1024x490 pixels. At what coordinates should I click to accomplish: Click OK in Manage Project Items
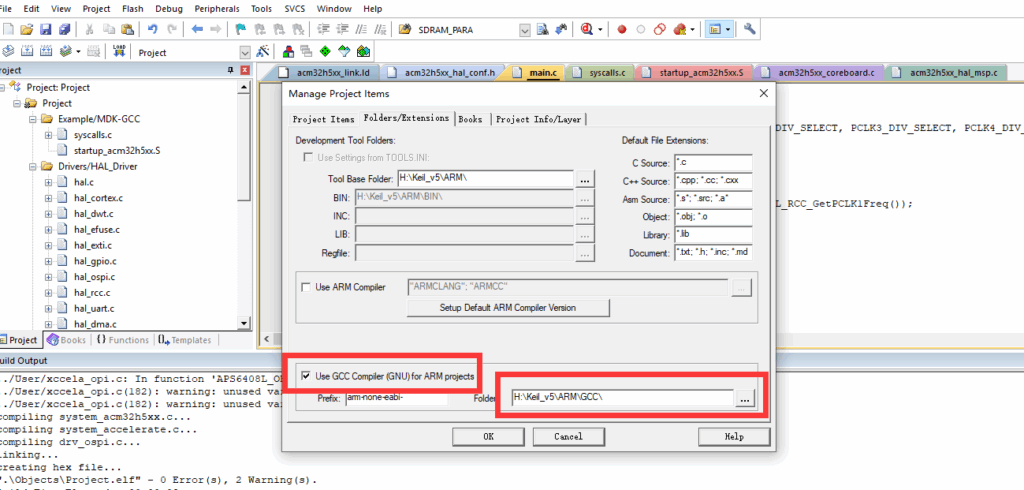[x=488, y=436]
